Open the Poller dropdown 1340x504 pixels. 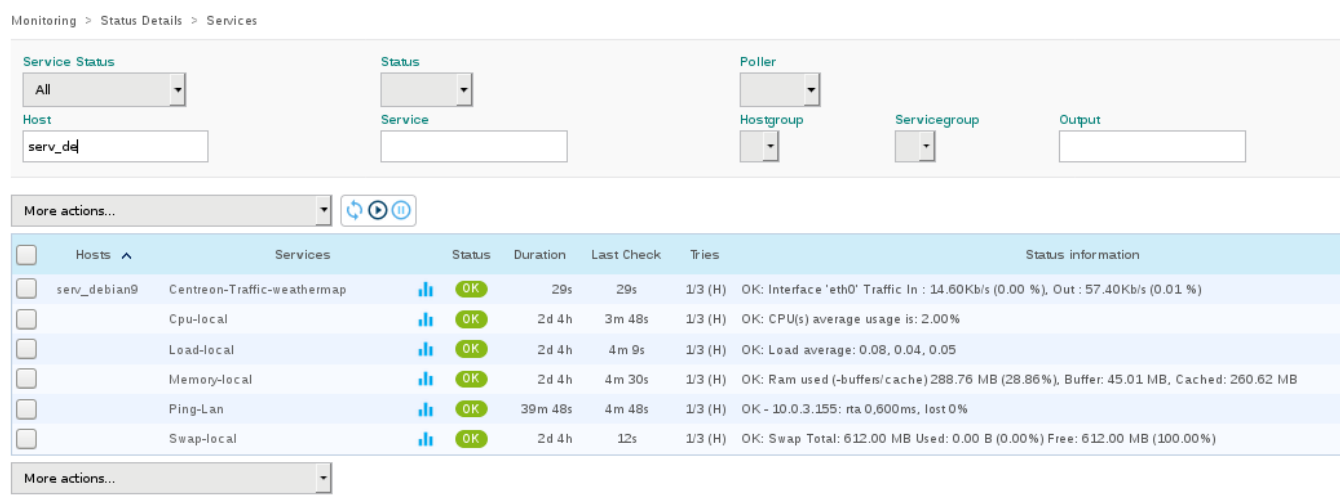pos(780,90)
